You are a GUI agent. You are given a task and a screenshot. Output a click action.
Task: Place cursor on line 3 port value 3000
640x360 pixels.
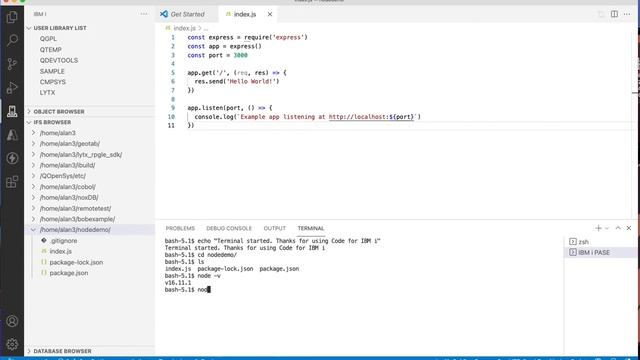(240, 55)
